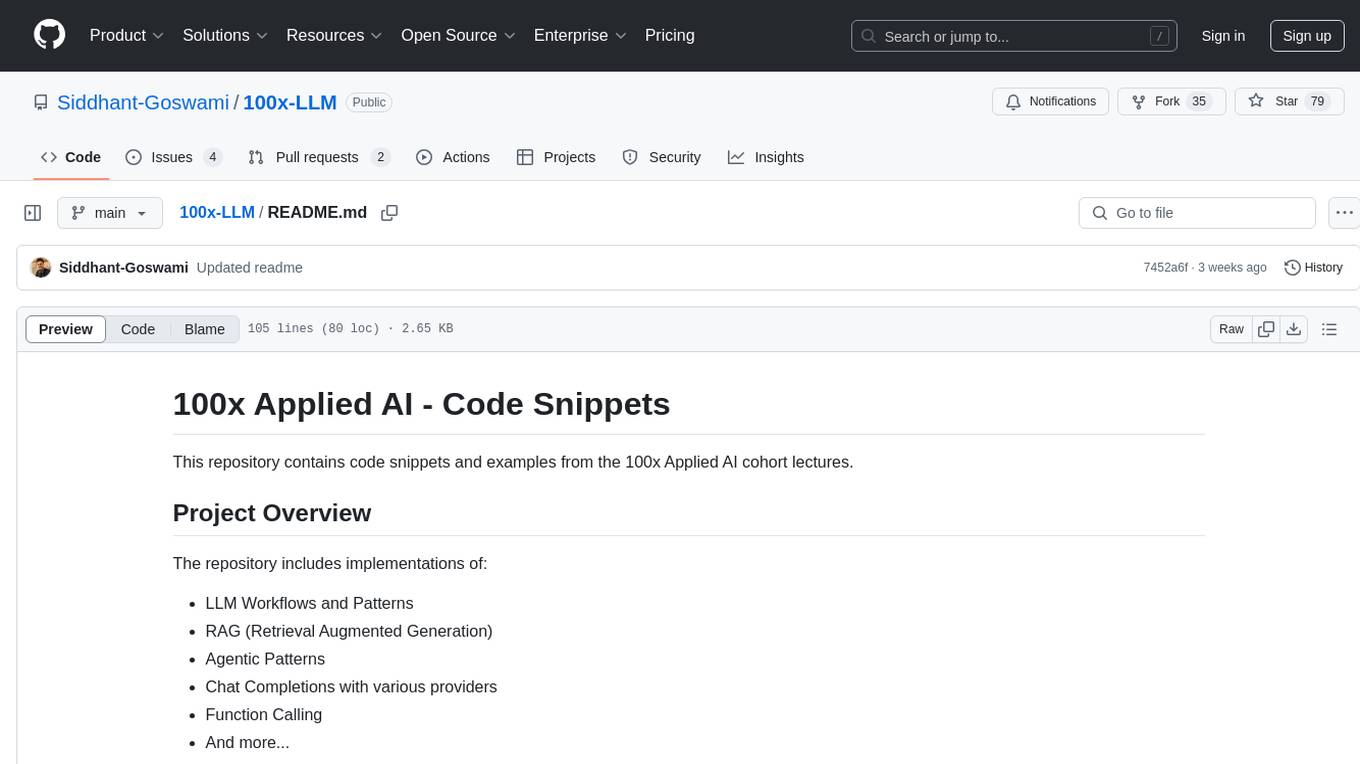
Task: Copy the file path
Action: pyautogui.click(x=390, y=213)
